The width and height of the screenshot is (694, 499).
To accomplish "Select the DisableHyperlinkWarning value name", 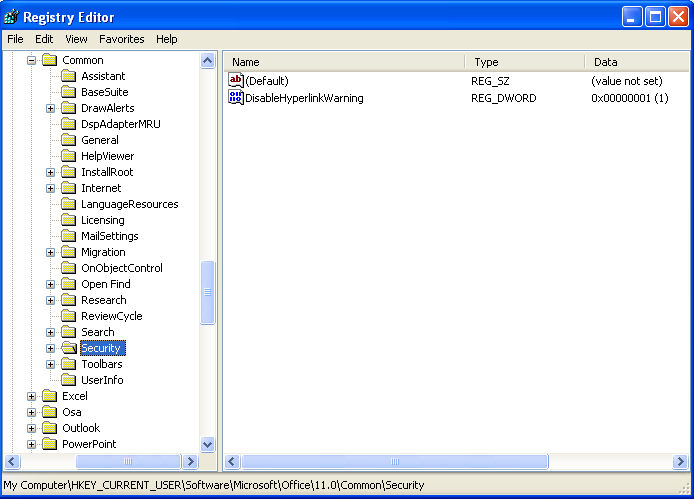I will [x=304, y=98].
